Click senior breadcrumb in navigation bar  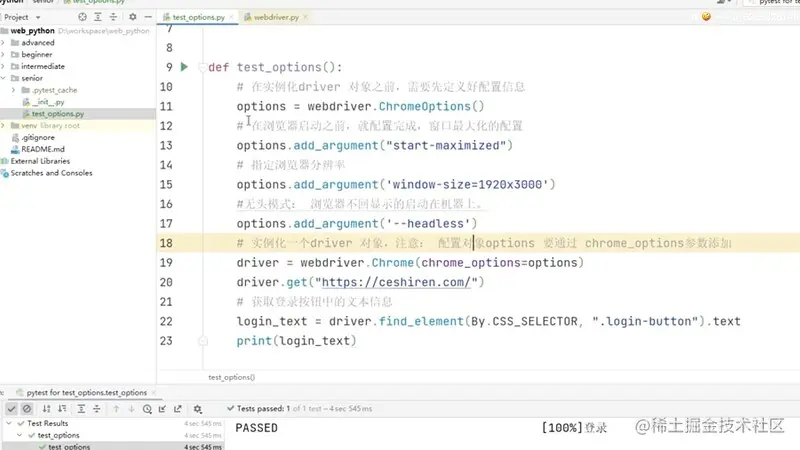pos(43,2)
